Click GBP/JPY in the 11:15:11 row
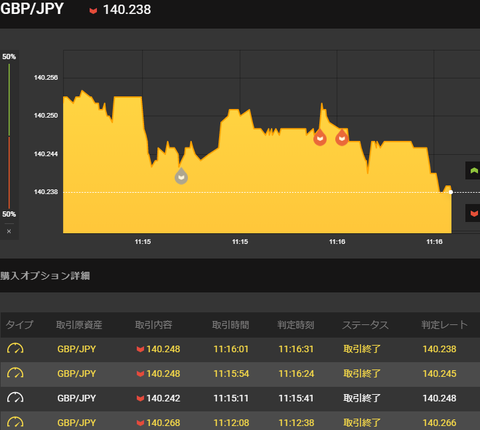The width and height of the screenshot is (480, 430). pyautogui.click(x=77, y=398)
